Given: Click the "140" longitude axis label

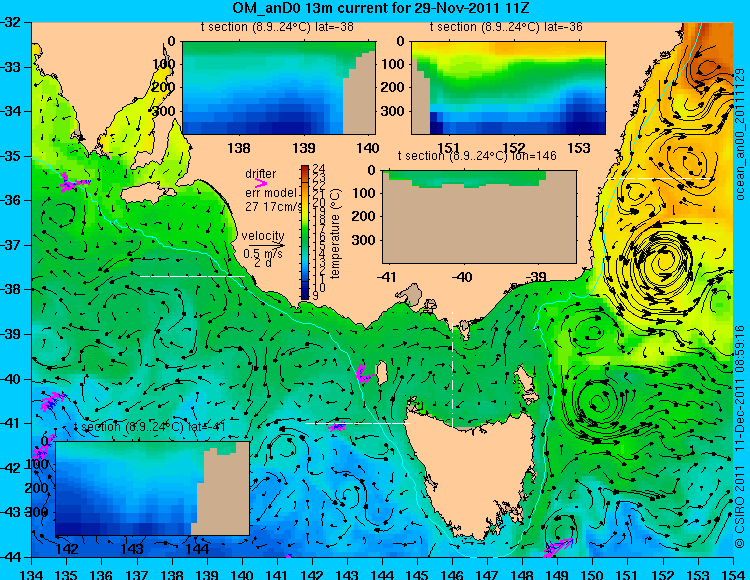Looking at the screenshot, I should click(x=242, y=573).
